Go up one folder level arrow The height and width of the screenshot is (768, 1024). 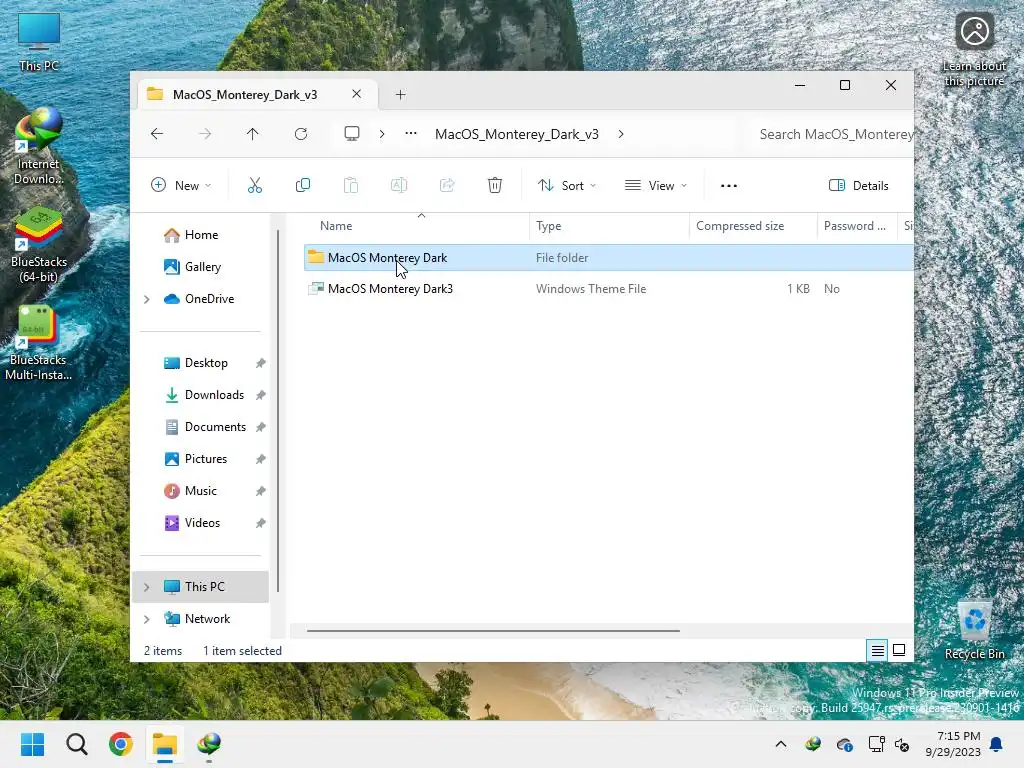(x=253, y=134)
